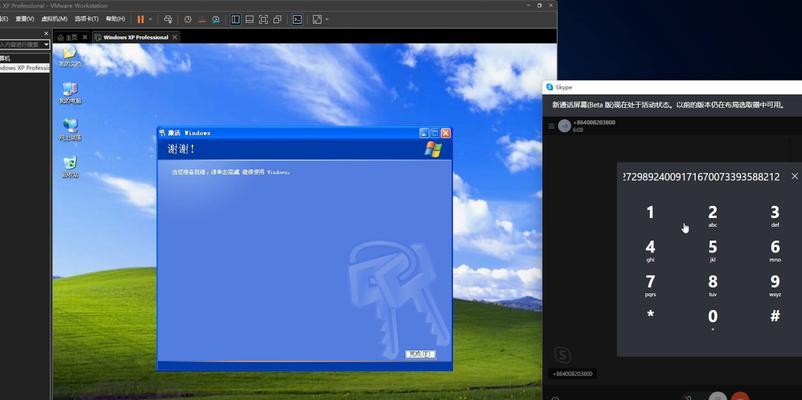Take a snapshot using the clock icon
Image resolution: width=802 pixels, height=400 pixels.
pyautogui.click(x=188, y=19)
